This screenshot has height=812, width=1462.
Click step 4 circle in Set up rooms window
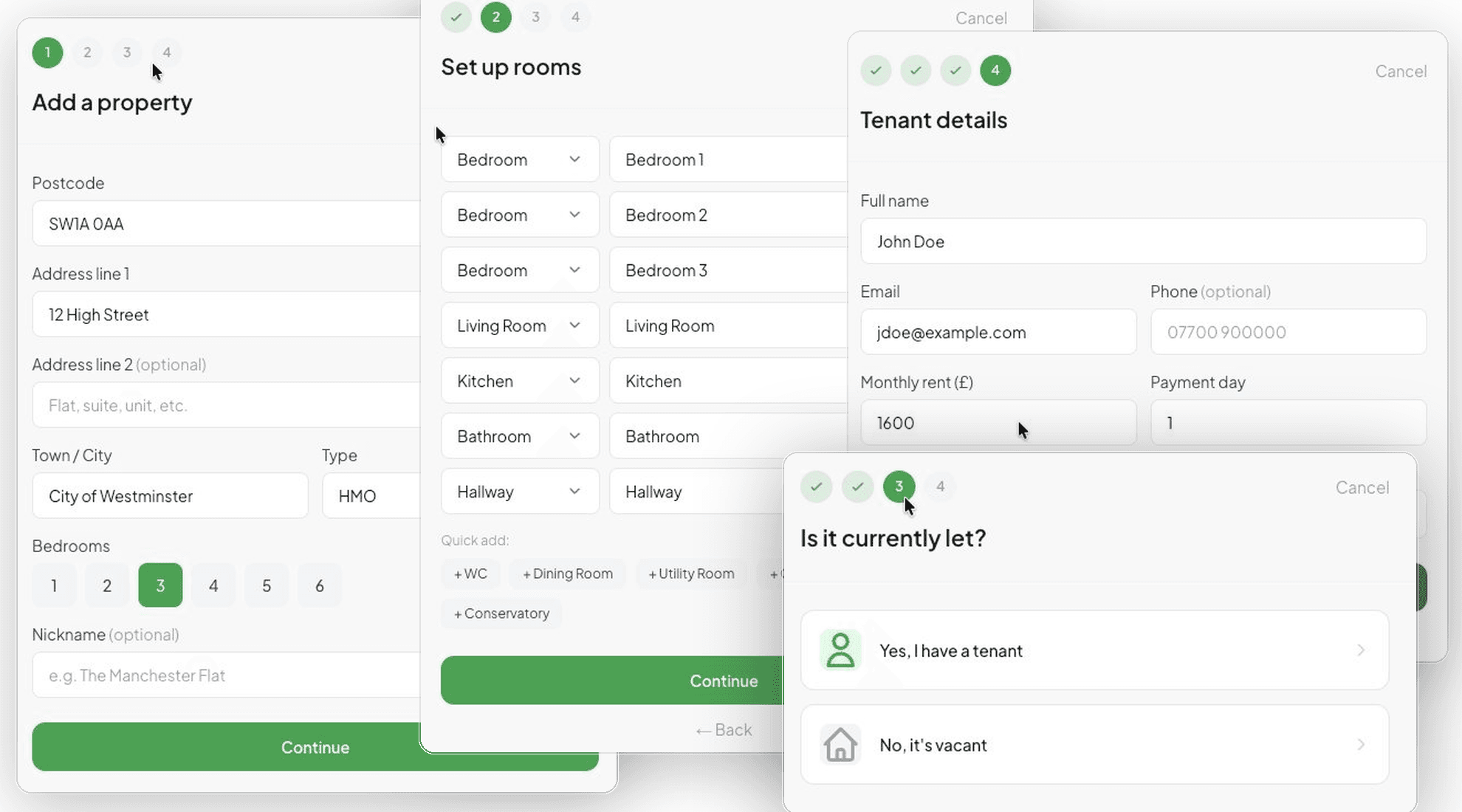[576, 17]
